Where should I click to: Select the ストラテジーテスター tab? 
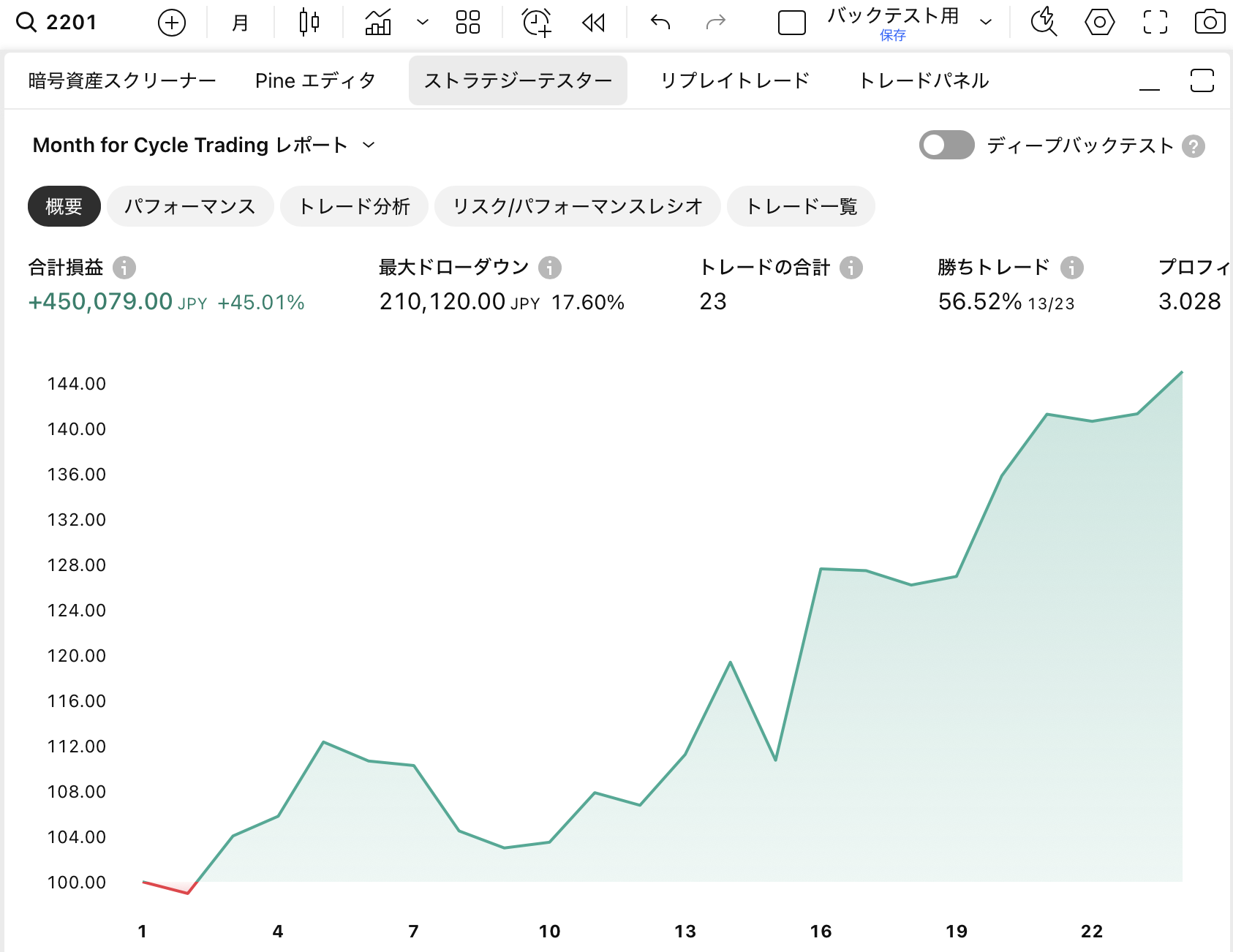[x=518, y=80]
